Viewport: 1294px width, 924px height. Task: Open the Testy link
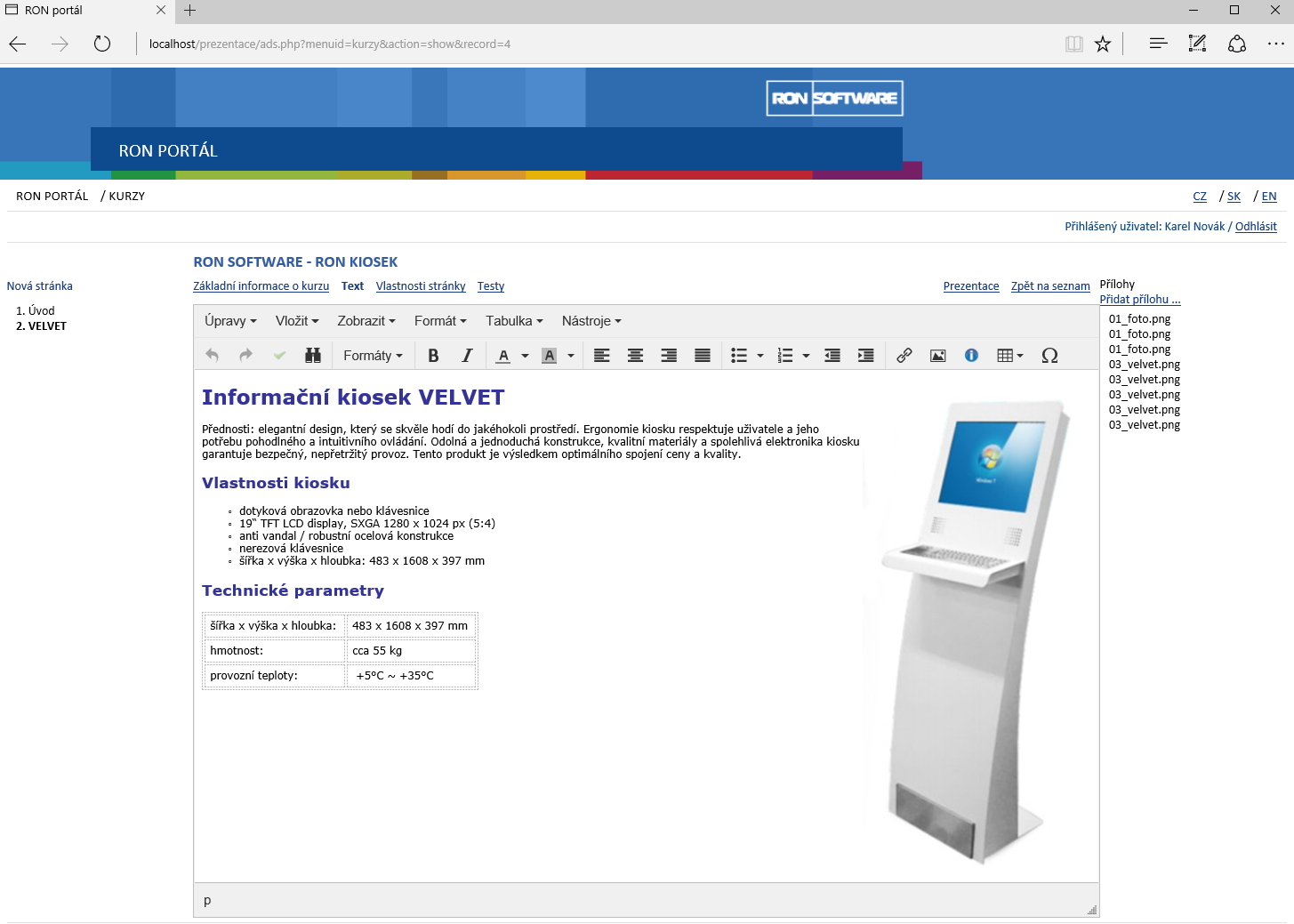(491, 286)
